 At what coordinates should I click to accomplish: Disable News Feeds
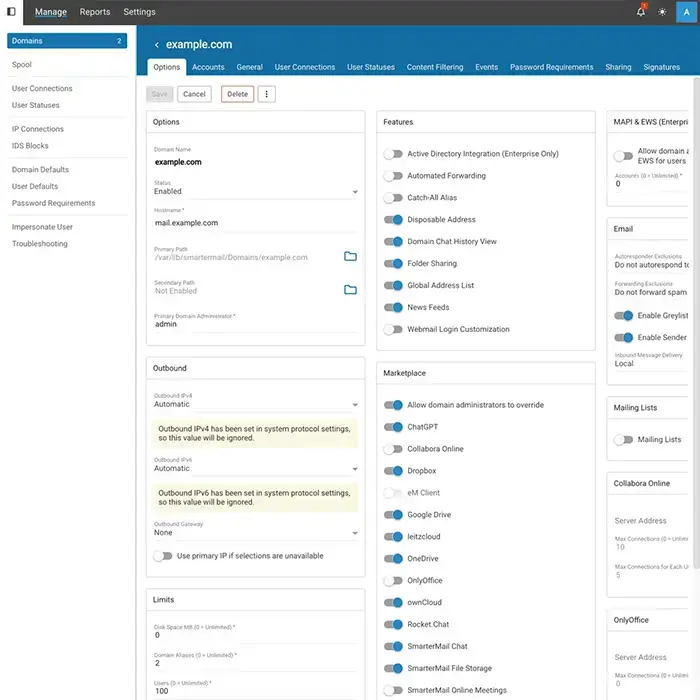393,307
